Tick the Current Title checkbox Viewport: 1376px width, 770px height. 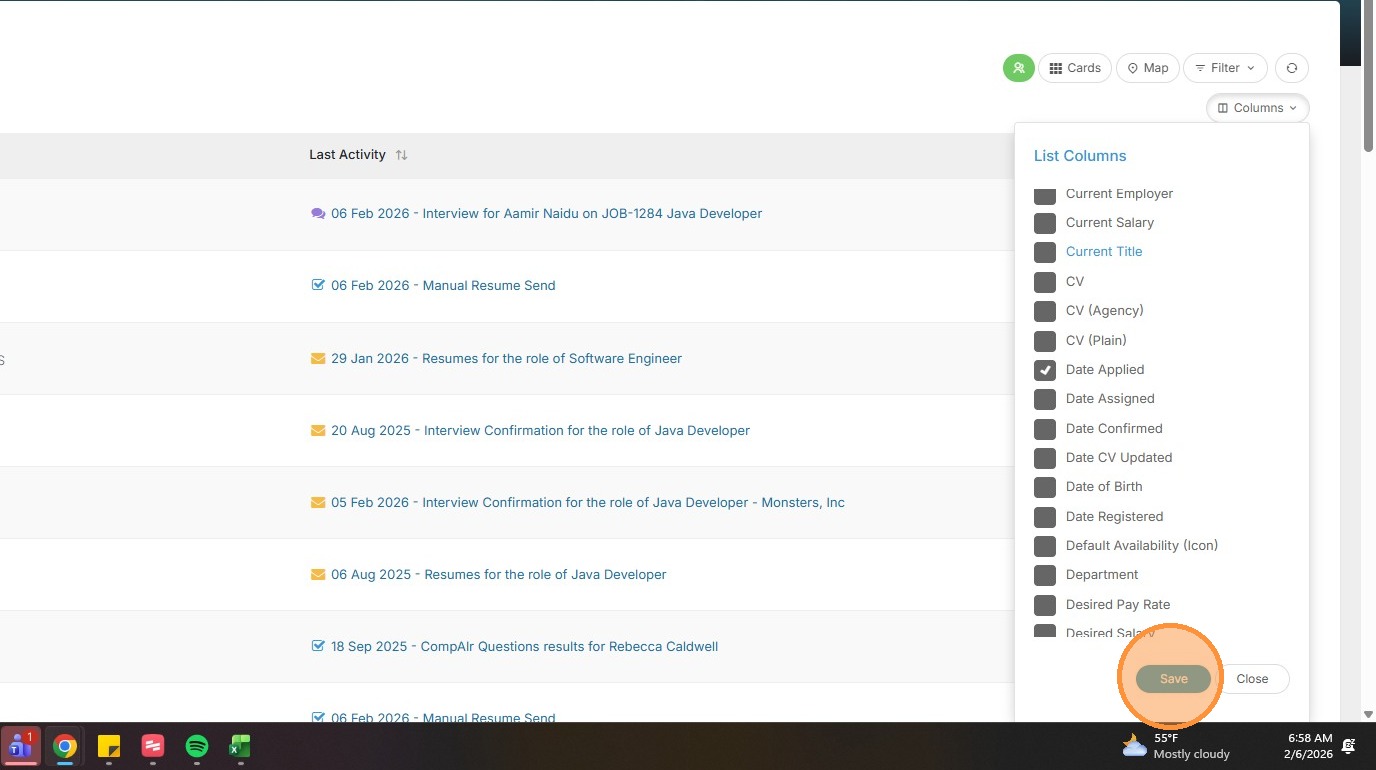(1045, 252)
